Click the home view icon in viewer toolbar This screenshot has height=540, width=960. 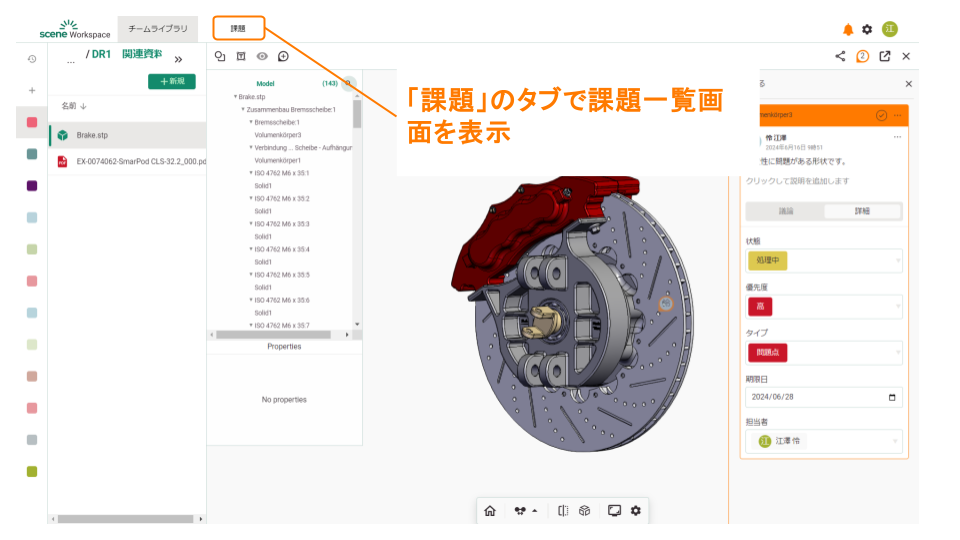(x=490, y=510)
